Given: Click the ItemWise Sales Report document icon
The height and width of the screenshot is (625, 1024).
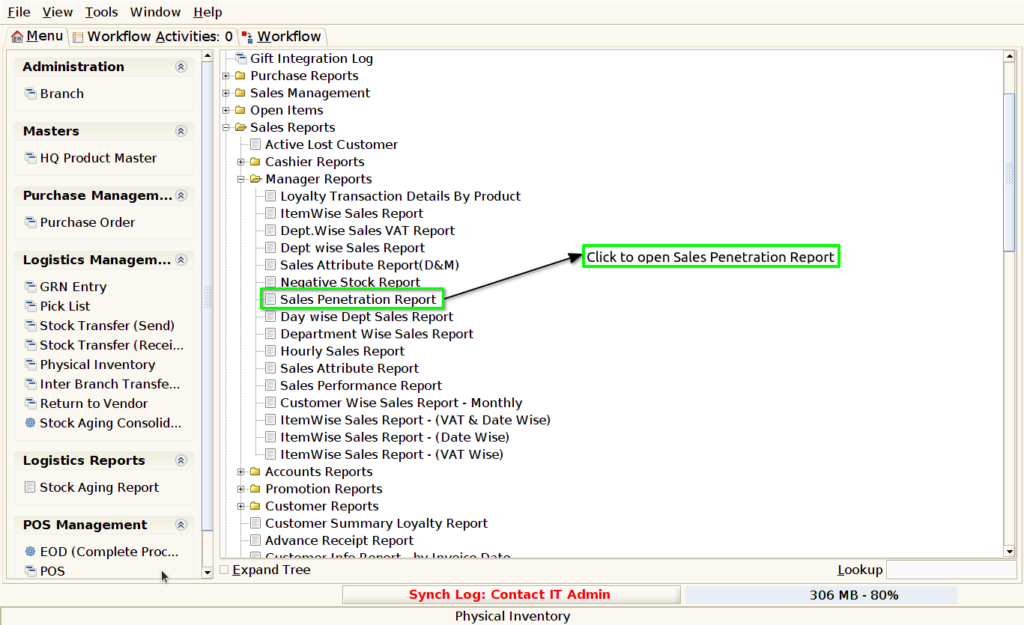Looking at the screenshot, I should (270, 213).
